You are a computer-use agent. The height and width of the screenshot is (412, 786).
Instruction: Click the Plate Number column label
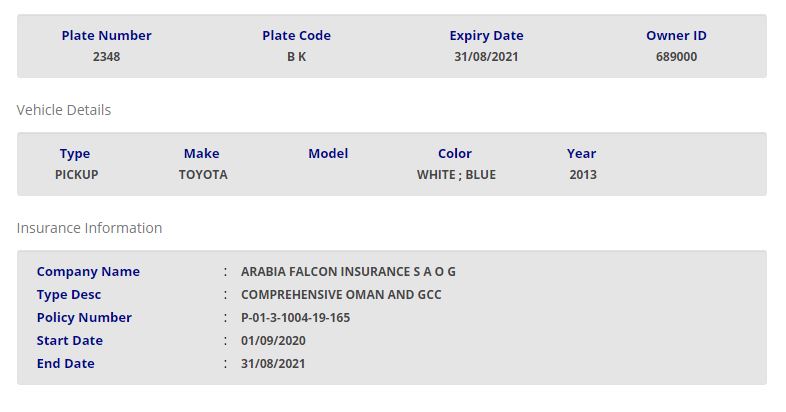[x=106, y=36]
